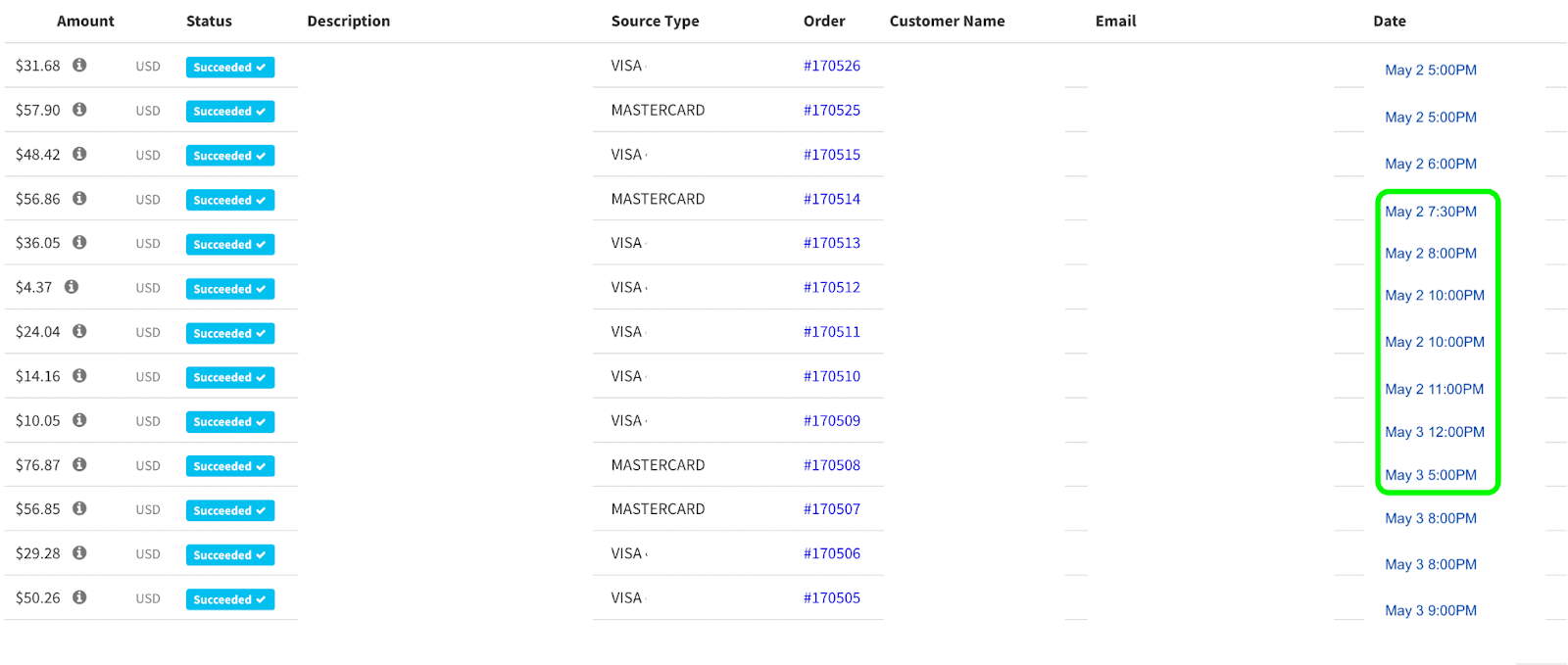Open info icon for $48.42 payment
This screenshot has height=665, width=1568.
click(79, 154)
